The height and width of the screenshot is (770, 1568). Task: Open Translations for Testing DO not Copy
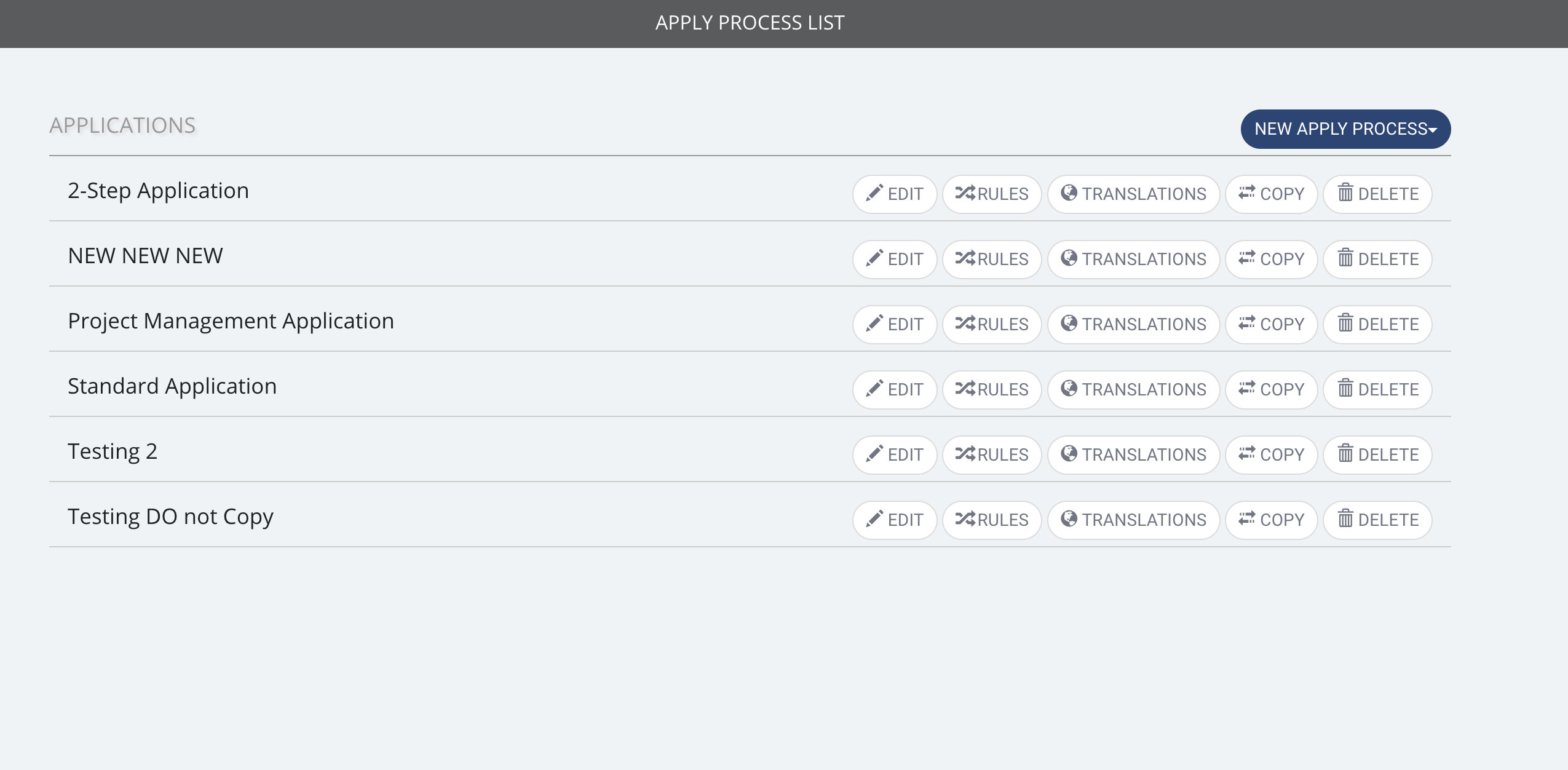(1133, 520)
